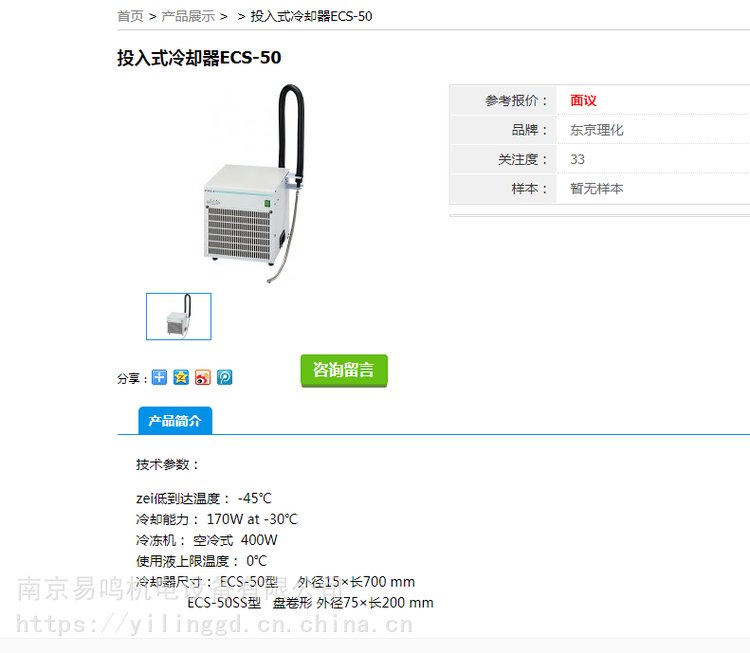
Task: Click the green 咨询留言 button
Action: (344, 370)
